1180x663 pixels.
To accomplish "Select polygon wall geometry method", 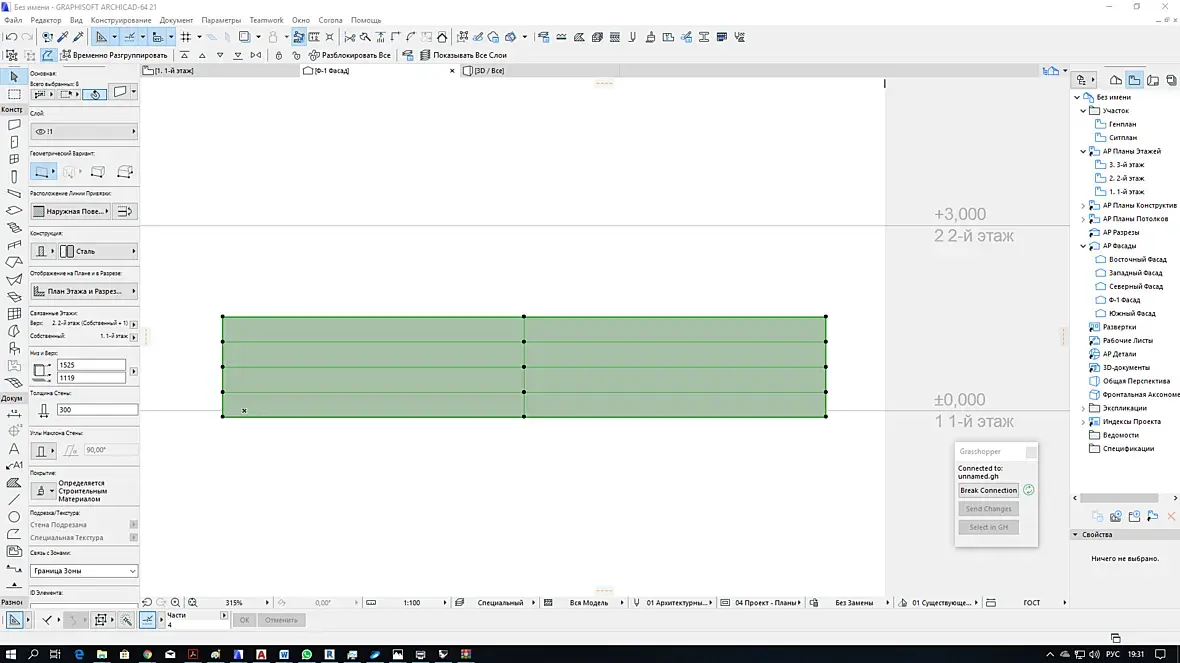I will 125,172.
